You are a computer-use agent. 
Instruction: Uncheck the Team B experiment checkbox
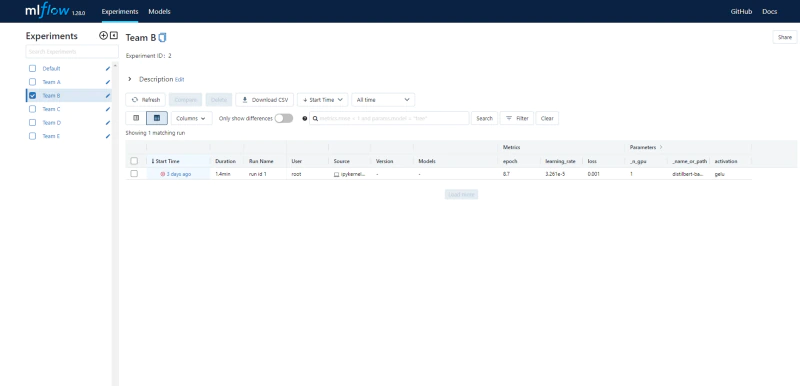click(x=33, y=95)
